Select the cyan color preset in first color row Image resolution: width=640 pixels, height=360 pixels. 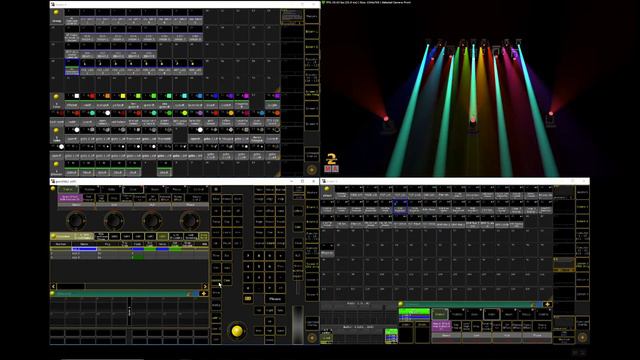click(x=180, y=100)
